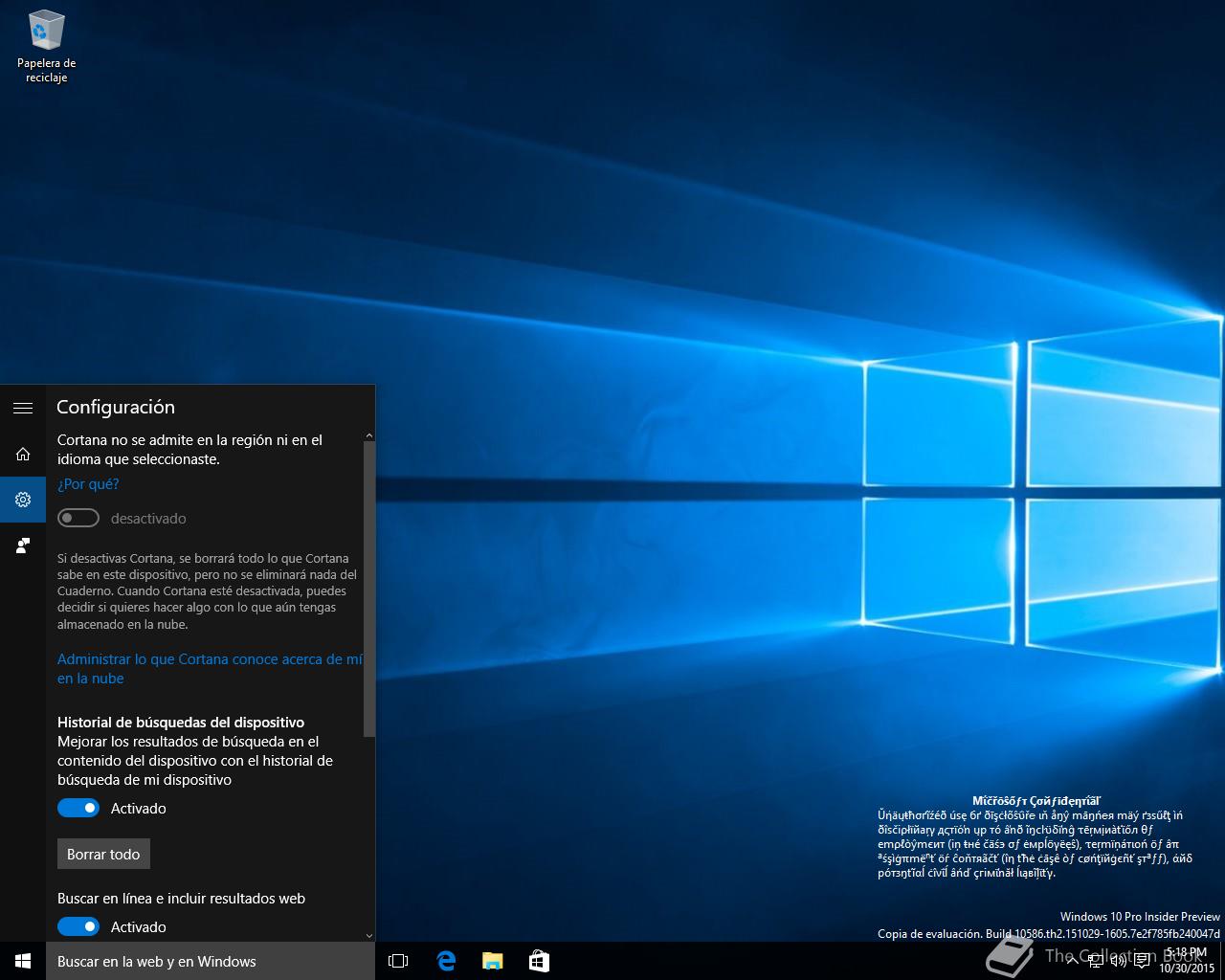1225x980 pixels.
Task: Open volume control tray icon
Action: 1119,961
